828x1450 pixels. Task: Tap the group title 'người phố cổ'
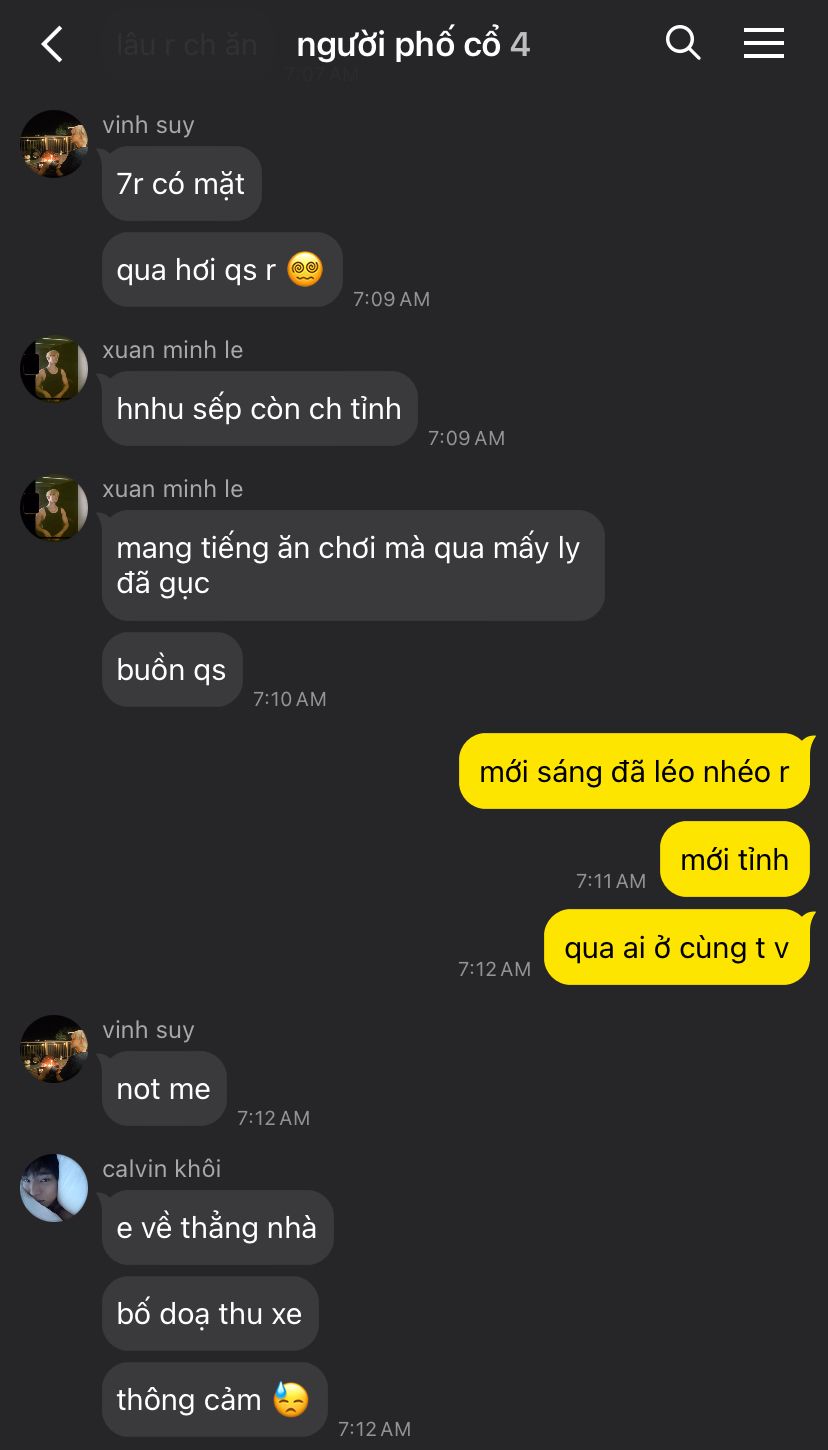399,45
